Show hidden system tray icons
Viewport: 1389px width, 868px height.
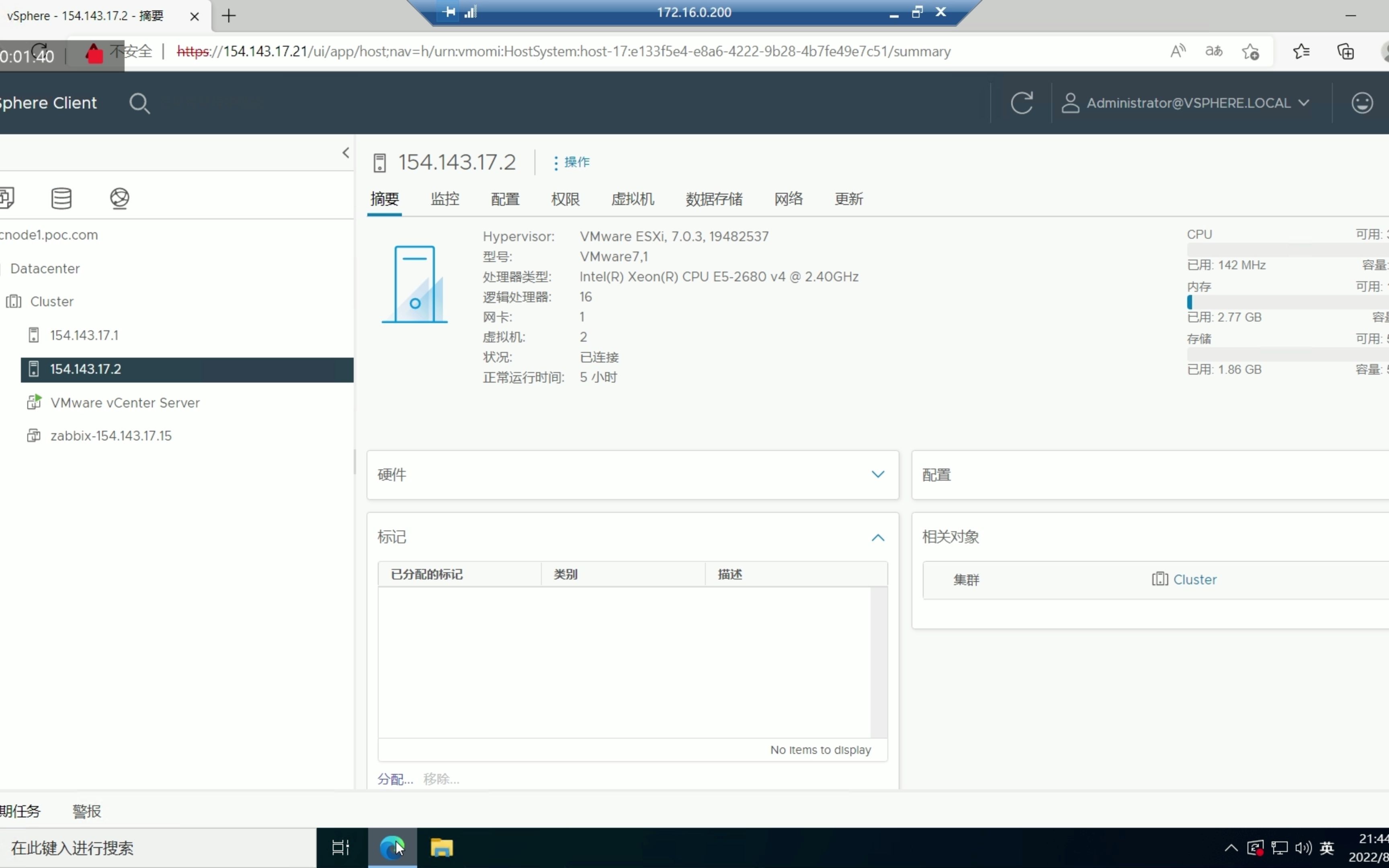[1231, 848]
